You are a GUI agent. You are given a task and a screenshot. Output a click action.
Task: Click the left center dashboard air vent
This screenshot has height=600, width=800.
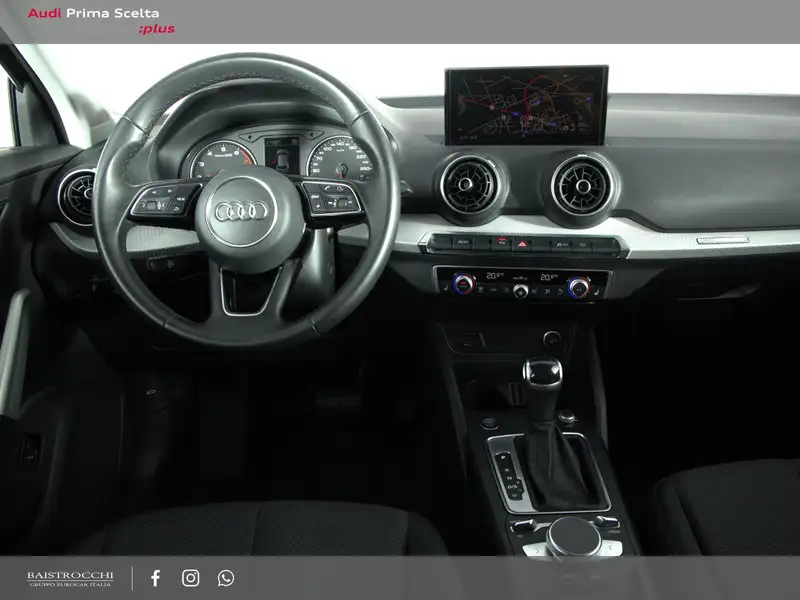(x=471, y=185)
